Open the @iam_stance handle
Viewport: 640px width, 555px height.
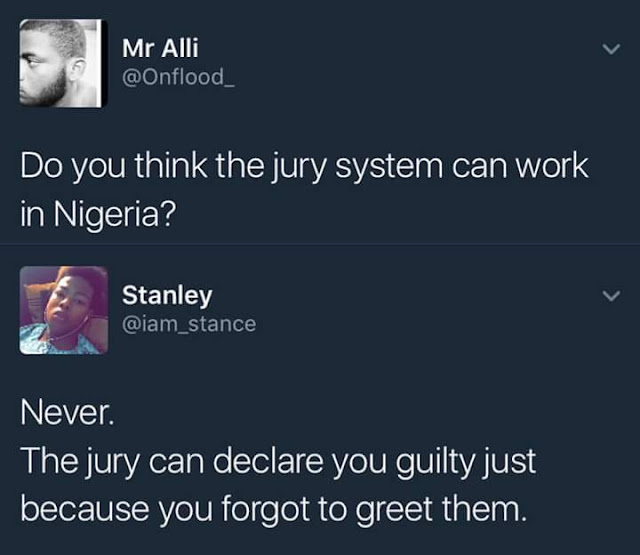(x=189, y=324)
